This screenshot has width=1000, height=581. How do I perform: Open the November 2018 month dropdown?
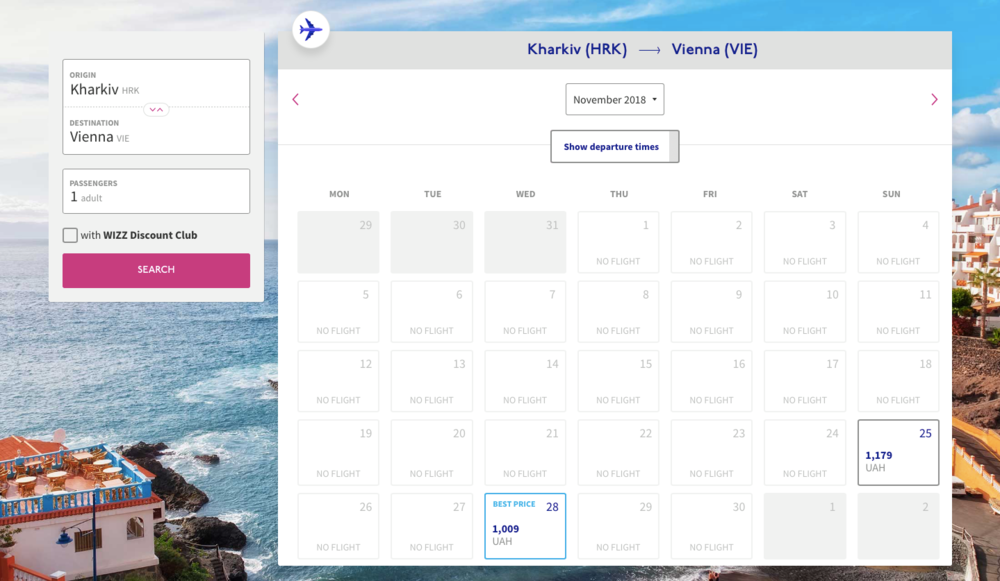click(x=614, y=100)
